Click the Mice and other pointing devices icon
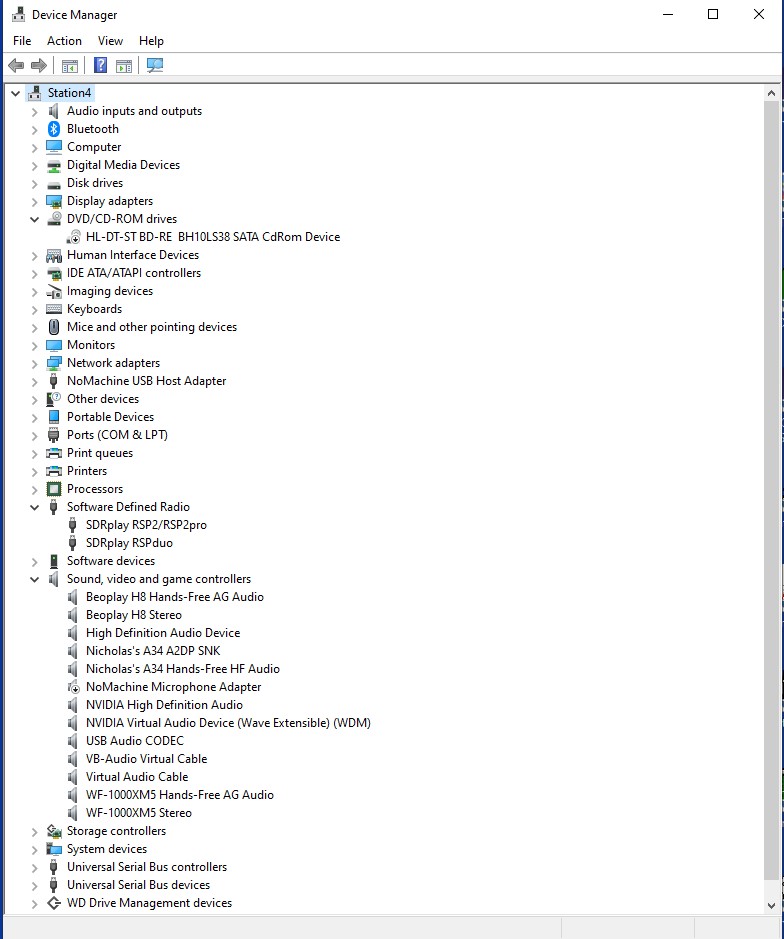 point(54,327)
